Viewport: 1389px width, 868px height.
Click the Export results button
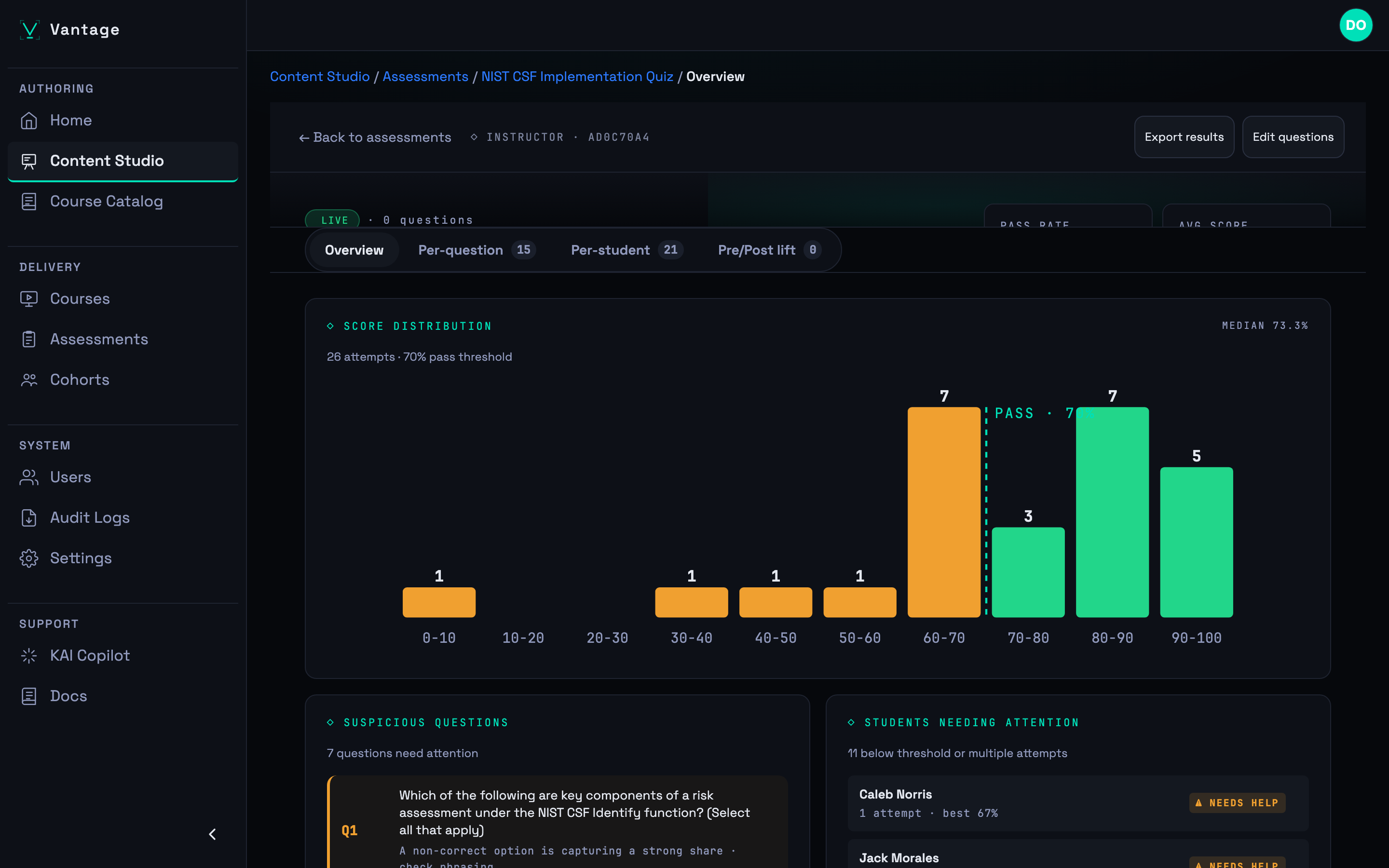tap(1184, 137)
